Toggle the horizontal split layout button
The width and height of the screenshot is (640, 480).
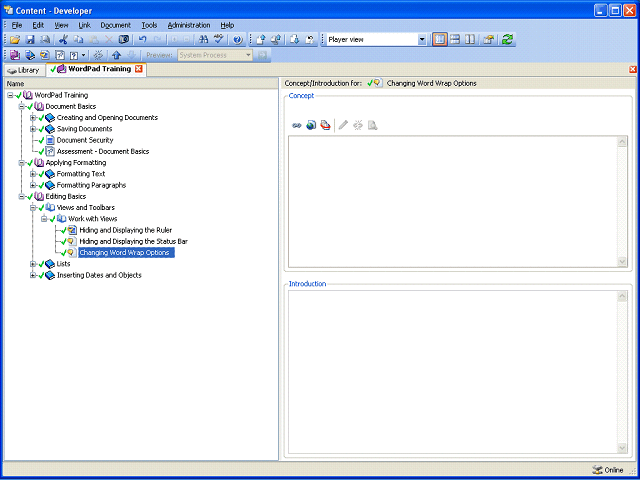click(x=455, y=40)
